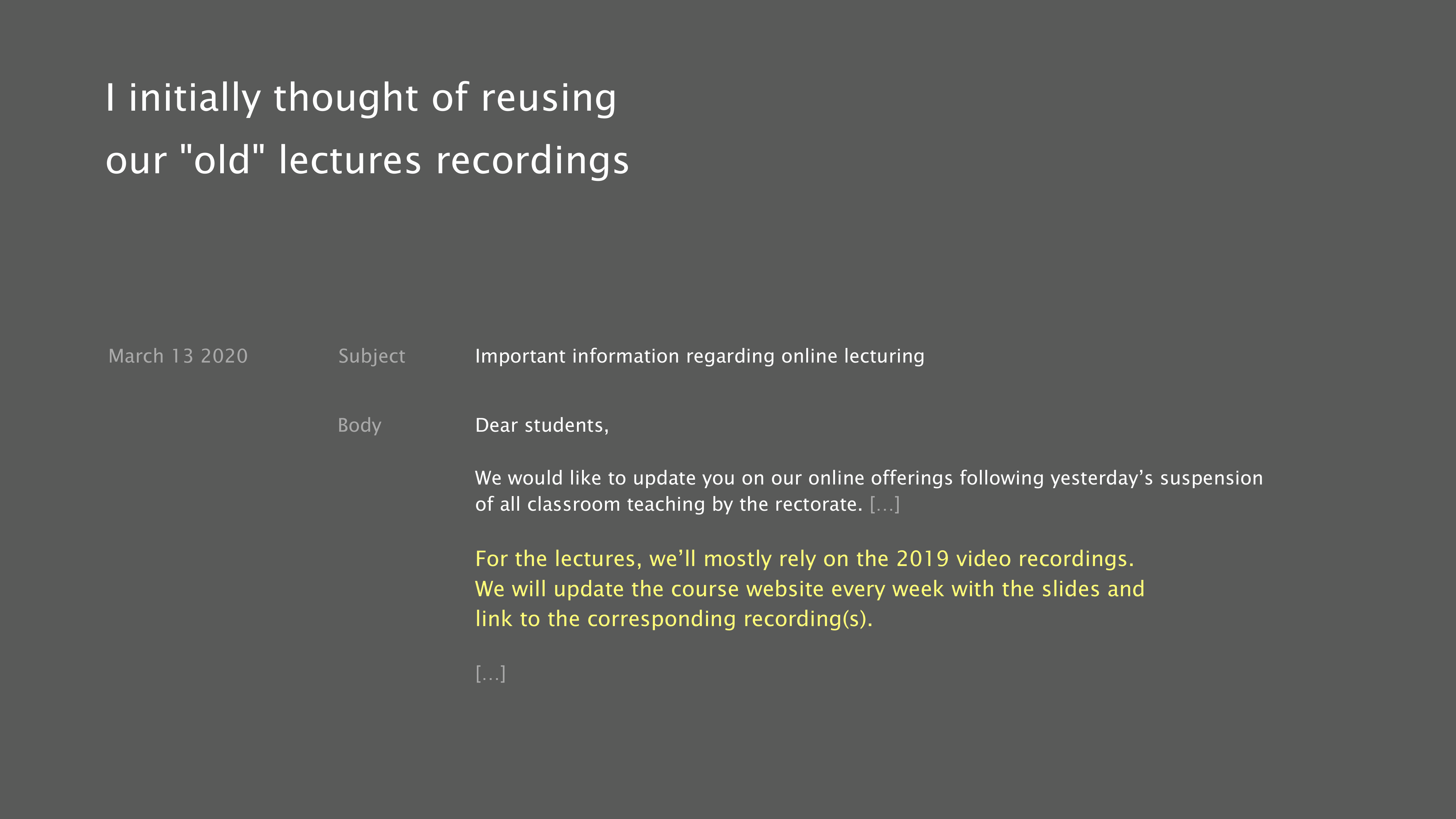The image size is (1456, 819).
Task: Click the line starting "We would like to update"
Action: tap(868, 478)
